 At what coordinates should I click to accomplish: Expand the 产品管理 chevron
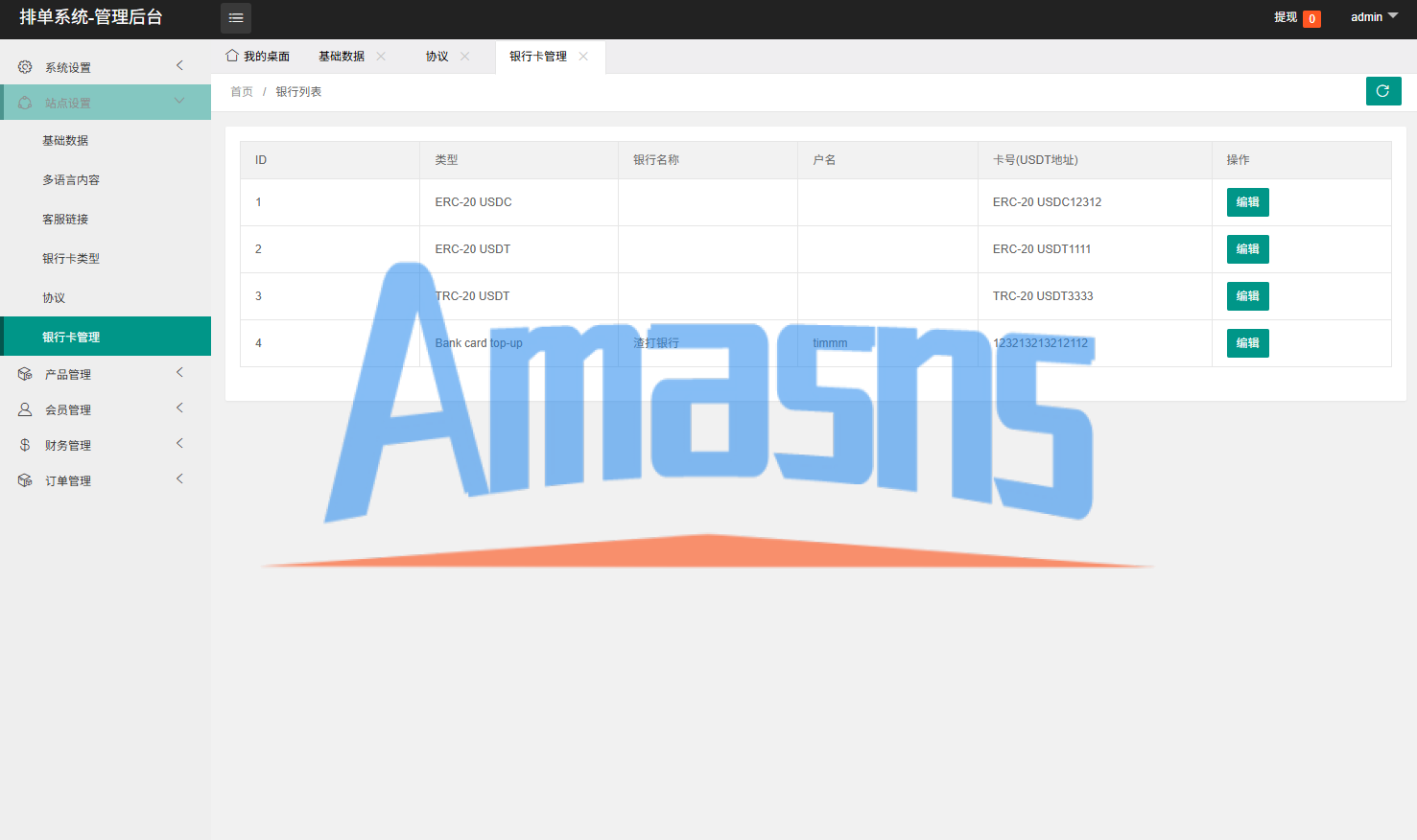click(179, 372)
